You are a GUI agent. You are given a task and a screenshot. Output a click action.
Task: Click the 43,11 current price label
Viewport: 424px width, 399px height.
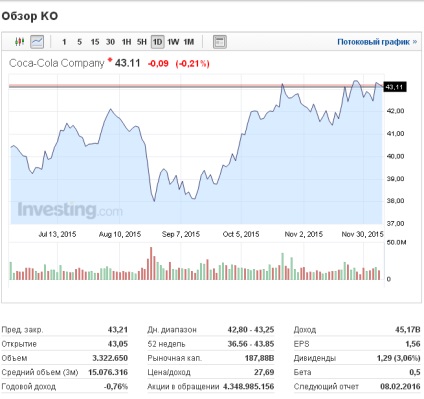pyautogui.click(x=395, y=87)
